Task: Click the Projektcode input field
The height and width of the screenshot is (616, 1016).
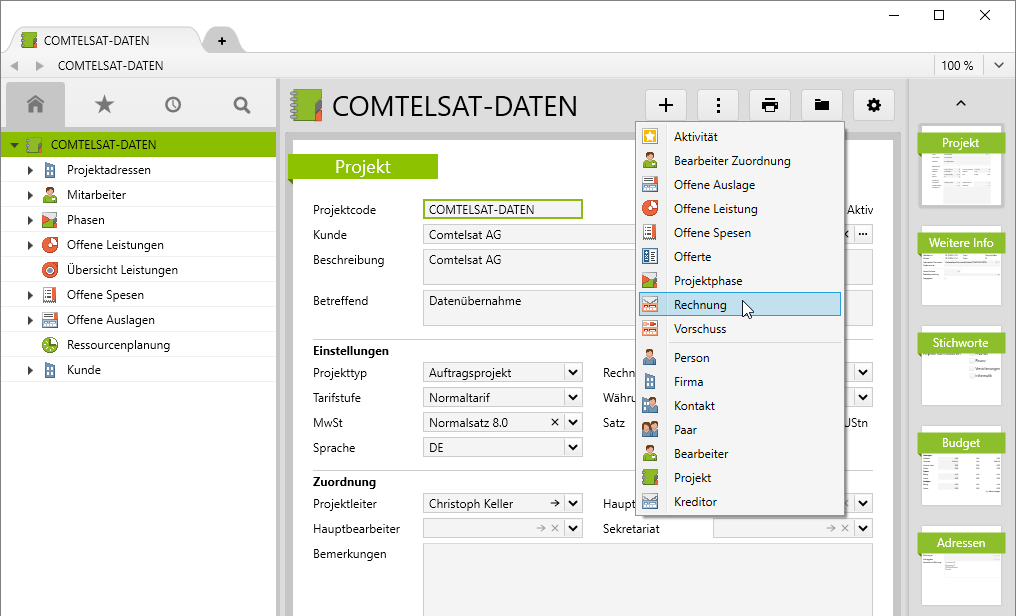Action: [503, 210]
